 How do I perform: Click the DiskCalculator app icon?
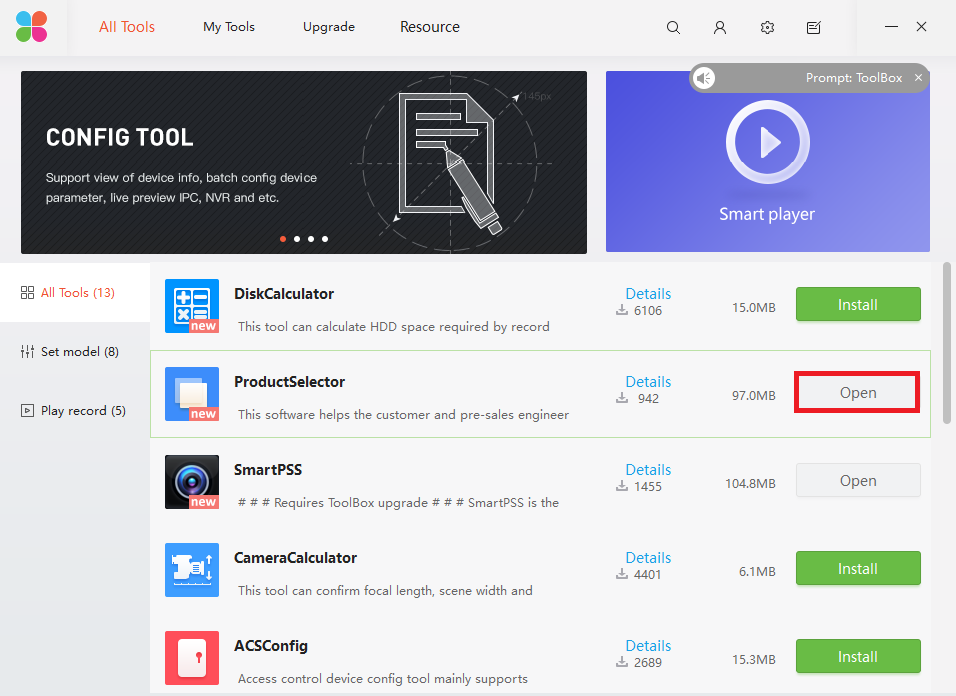pos(192,306)
